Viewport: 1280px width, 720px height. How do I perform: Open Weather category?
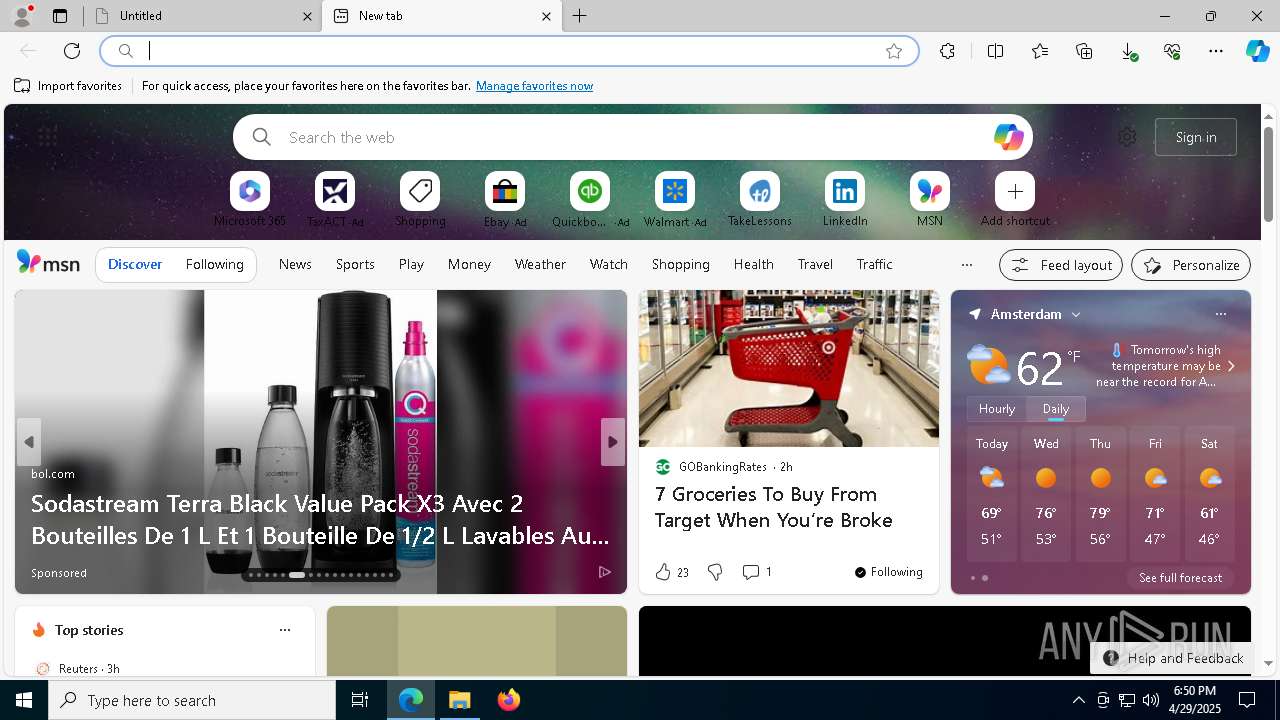click(540, 264)
